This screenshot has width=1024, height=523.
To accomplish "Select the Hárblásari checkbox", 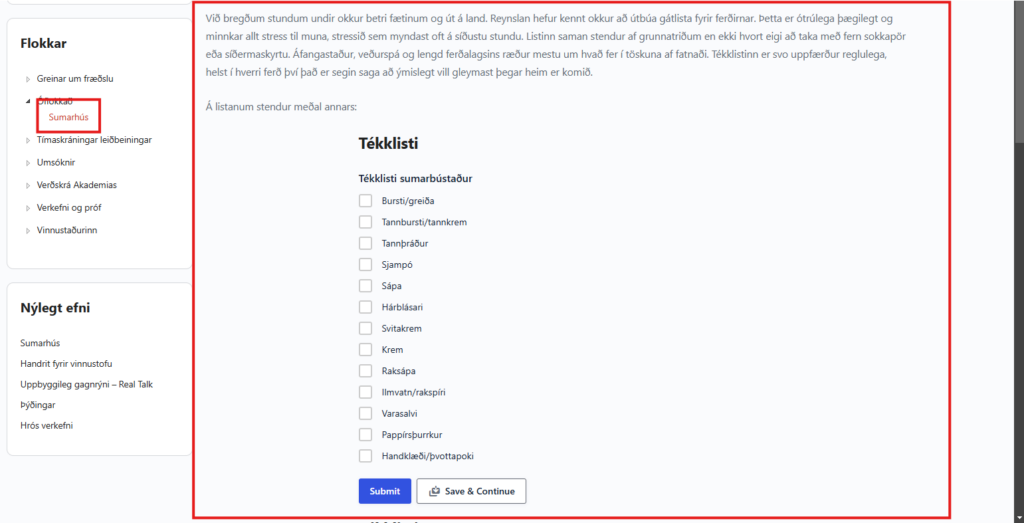I will point(365,307).
